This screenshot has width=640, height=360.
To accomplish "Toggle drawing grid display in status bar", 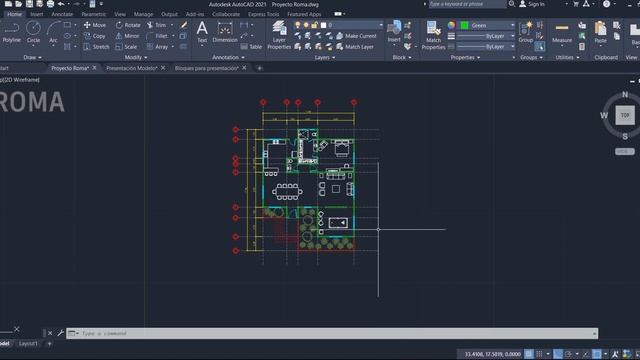I will [529, 354].
